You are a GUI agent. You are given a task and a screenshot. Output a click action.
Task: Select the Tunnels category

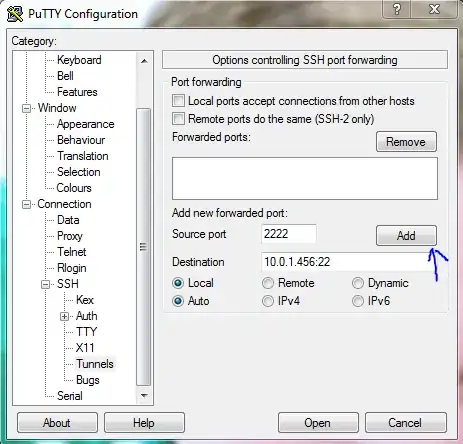pos(95,364)
